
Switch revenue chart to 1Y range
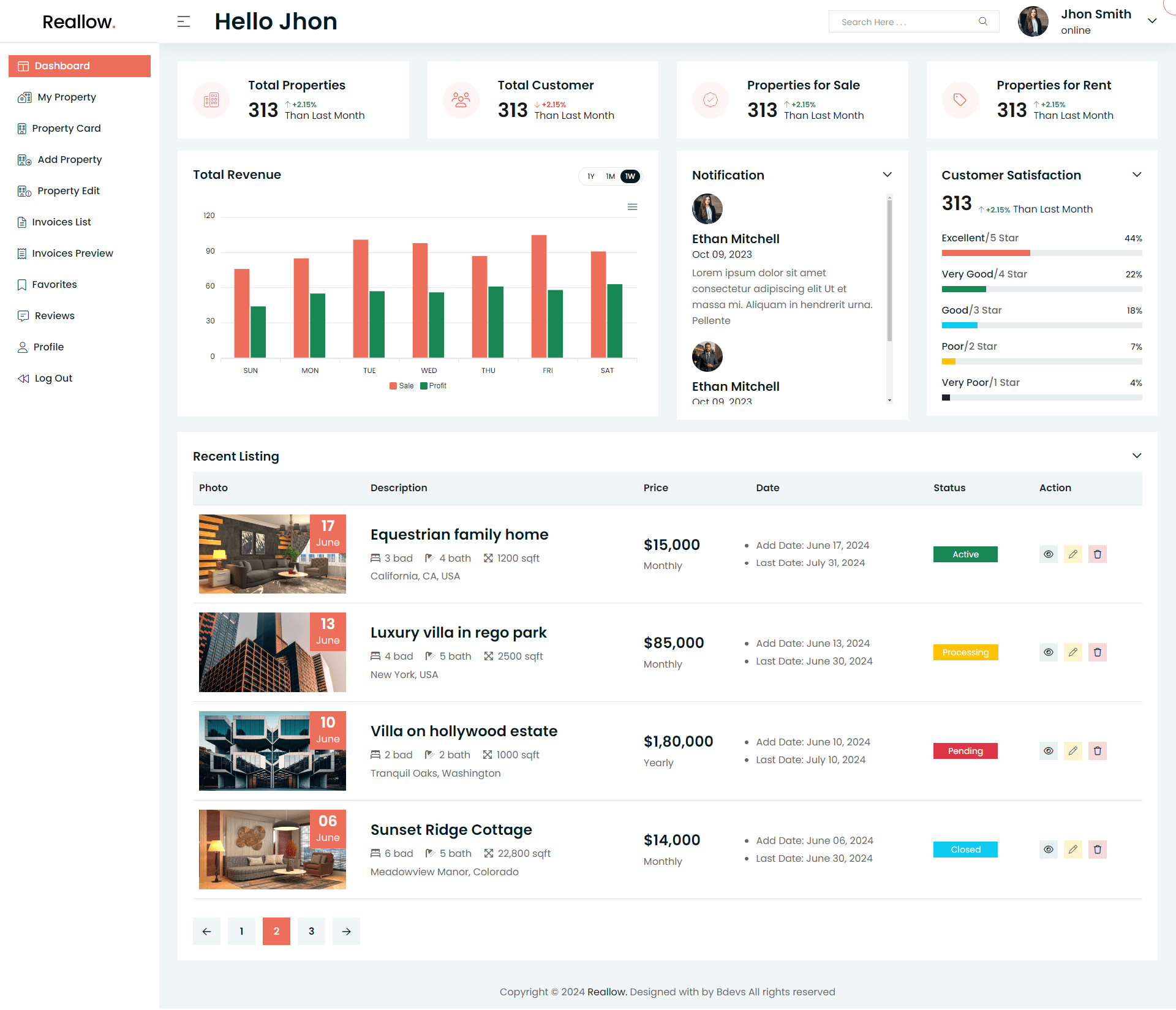pyautogui.click(x=590, y=176)
